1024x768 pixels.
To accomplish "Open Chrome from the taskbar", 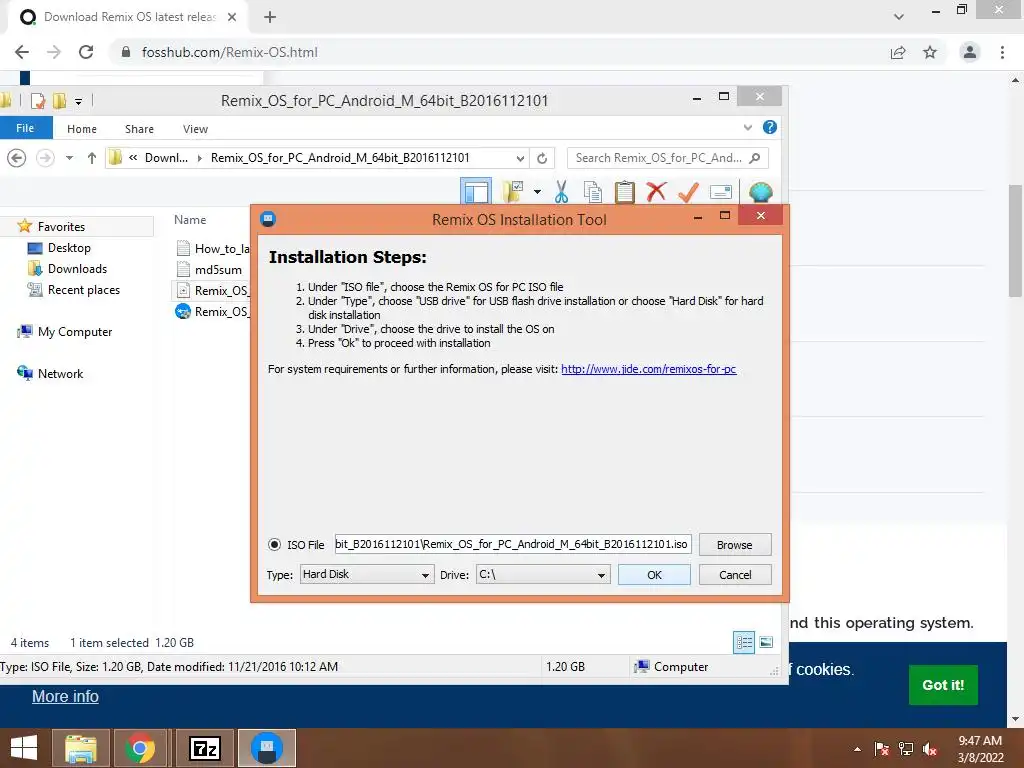I will point(140,748).
